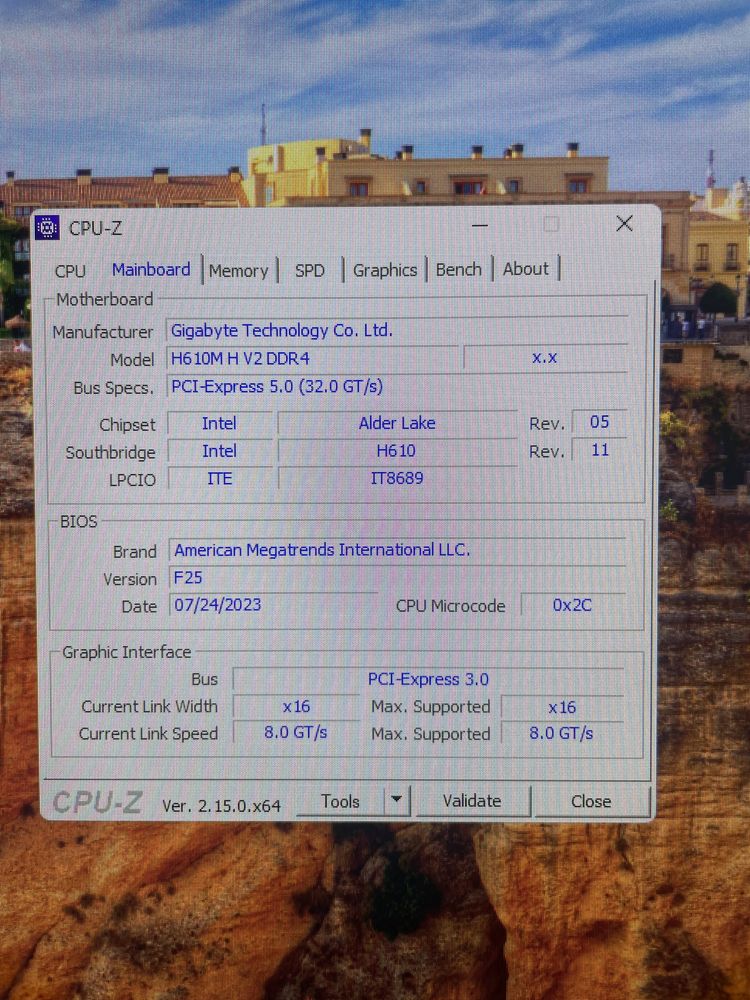This screenshot has width=750, height=1000.
Task: Click the IT8689 LPCIO value
Action: pos(397,478)
